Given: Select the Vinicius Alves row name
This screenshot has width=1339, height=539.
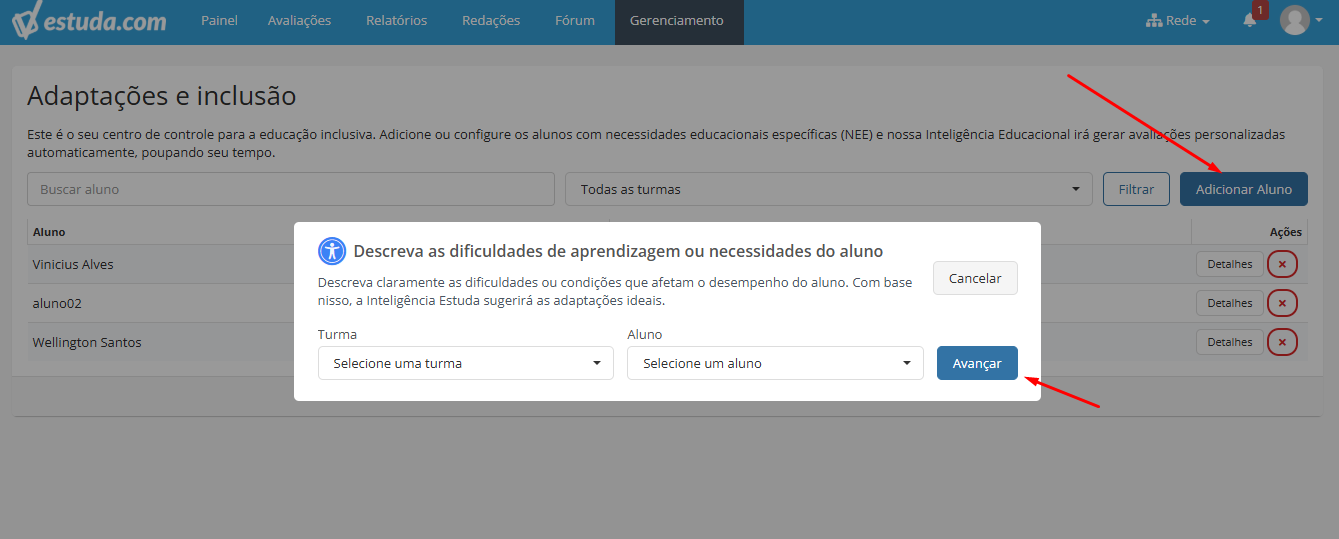Looking at the screenshot, I should click(73, 265).
